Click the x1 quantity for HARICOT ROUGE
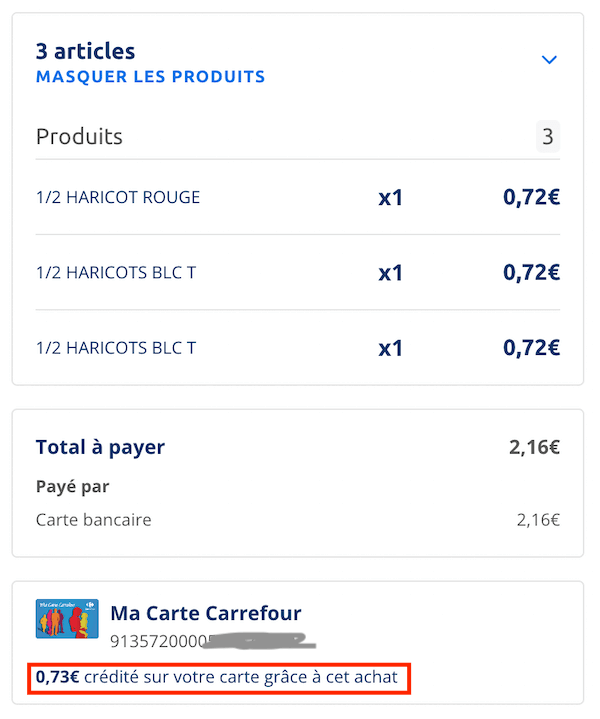The height and width of the screenshot is (719, 600). point(390,198)
